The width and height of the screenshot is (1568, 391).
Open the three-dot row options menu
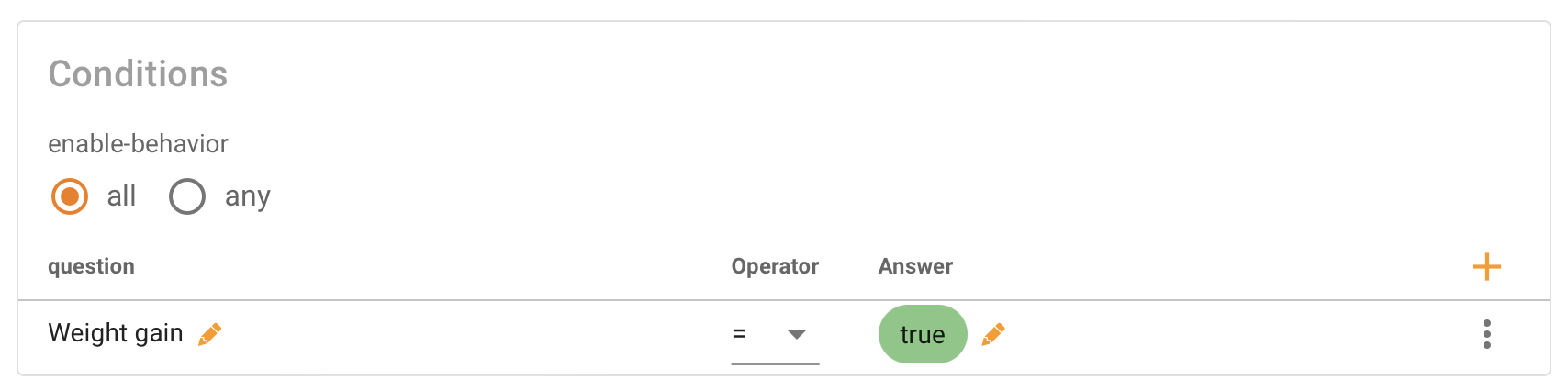[x=1486, y=334]
